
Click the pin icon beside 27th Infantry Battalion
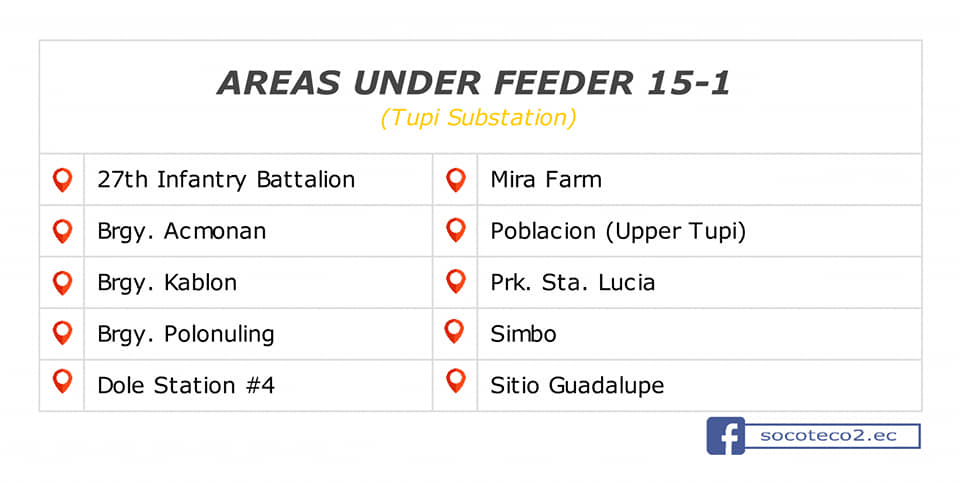pyautogui.click(x=62, y=180)
